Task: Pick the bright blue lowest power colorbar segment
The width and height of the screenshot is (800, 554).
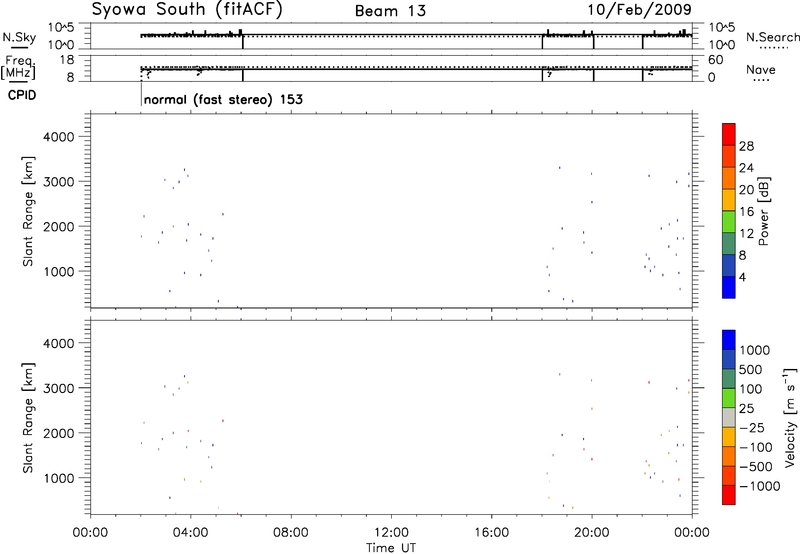Action: point(729,287)
